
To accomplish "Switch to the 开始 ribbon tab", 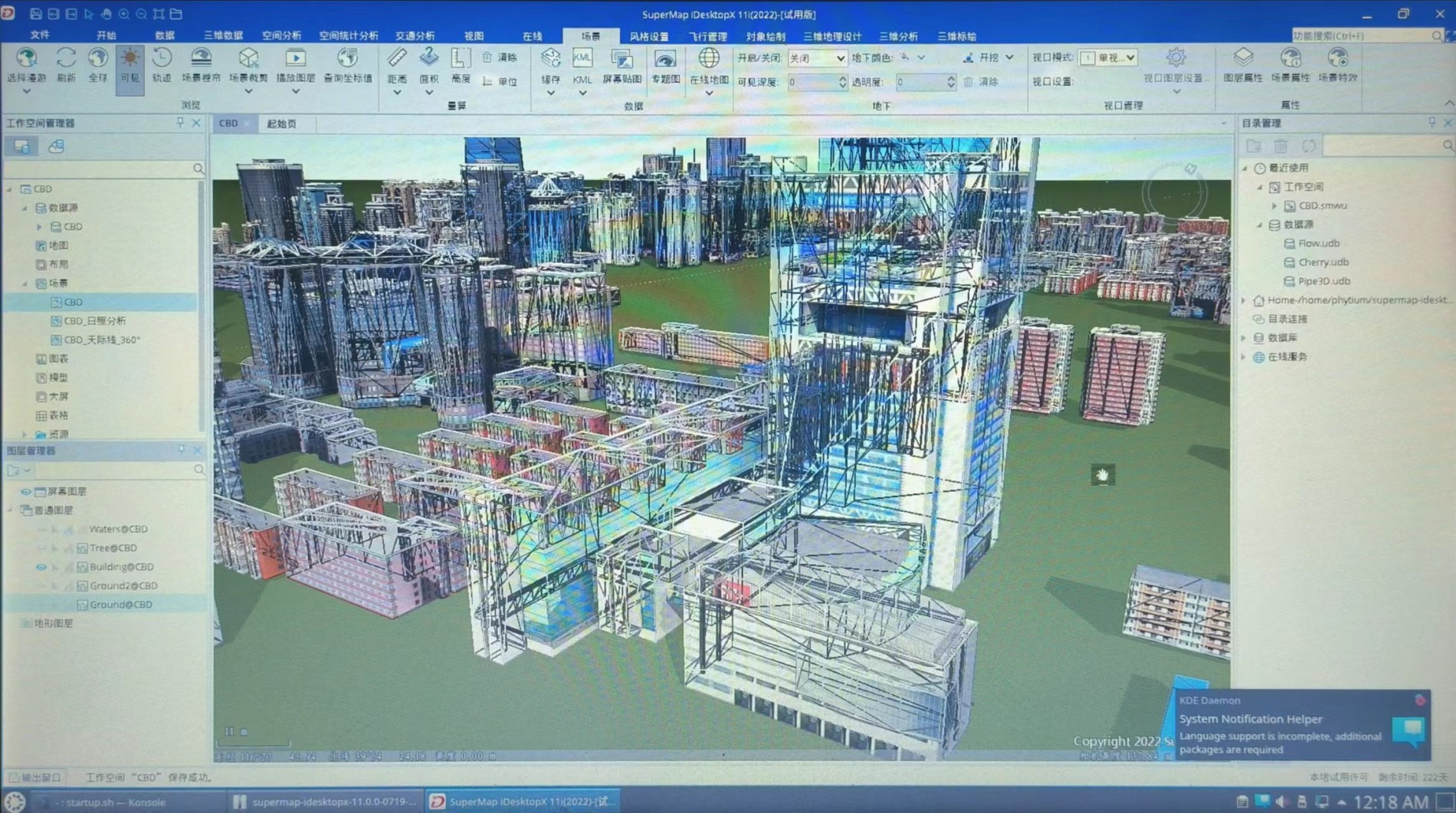I will tap(106, 35).
